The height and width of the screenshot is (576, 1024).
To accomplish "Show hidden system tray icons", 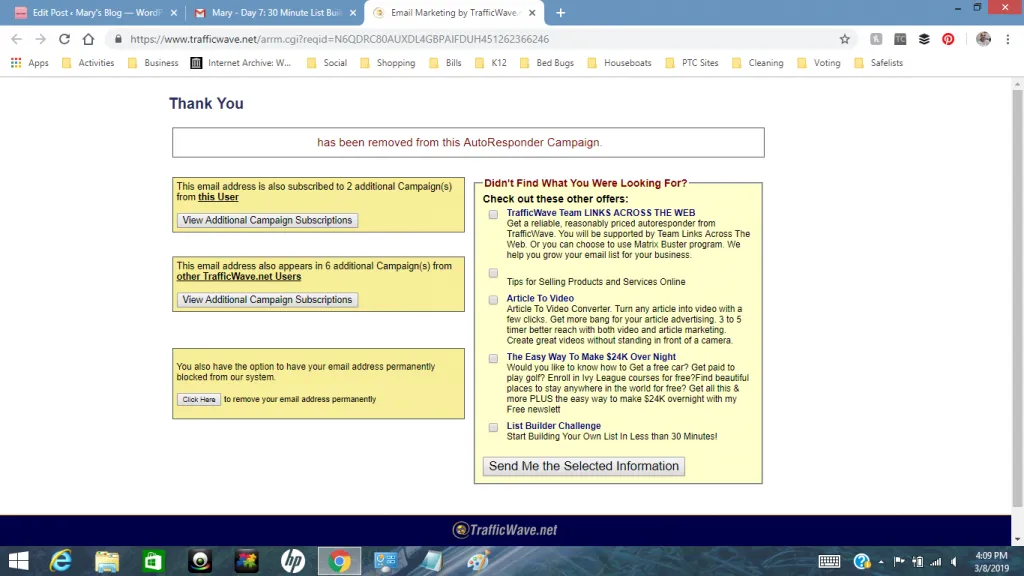I will coord(881,562).
